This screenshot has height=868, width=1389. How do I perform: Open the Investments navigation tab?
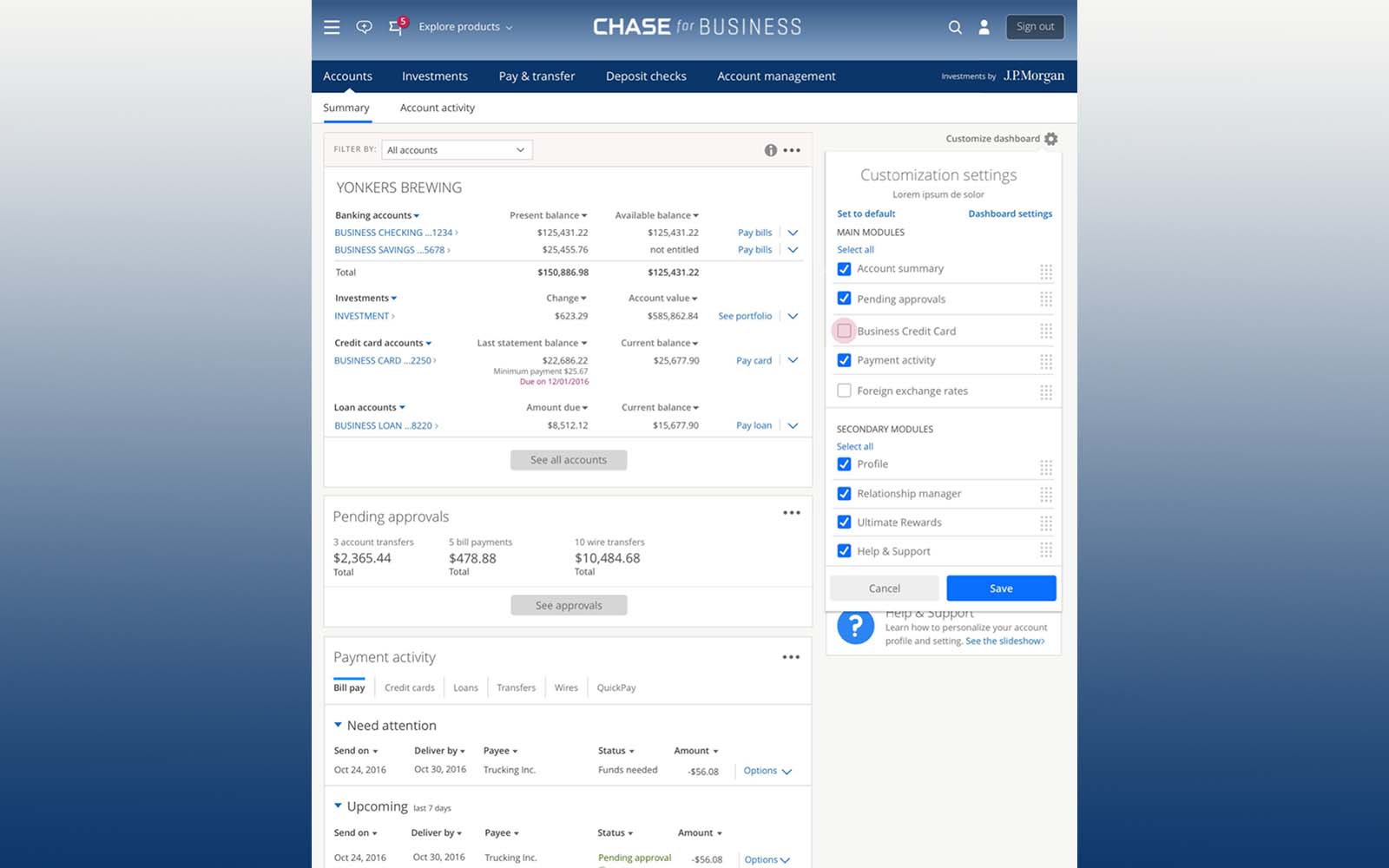coord(435,76)
